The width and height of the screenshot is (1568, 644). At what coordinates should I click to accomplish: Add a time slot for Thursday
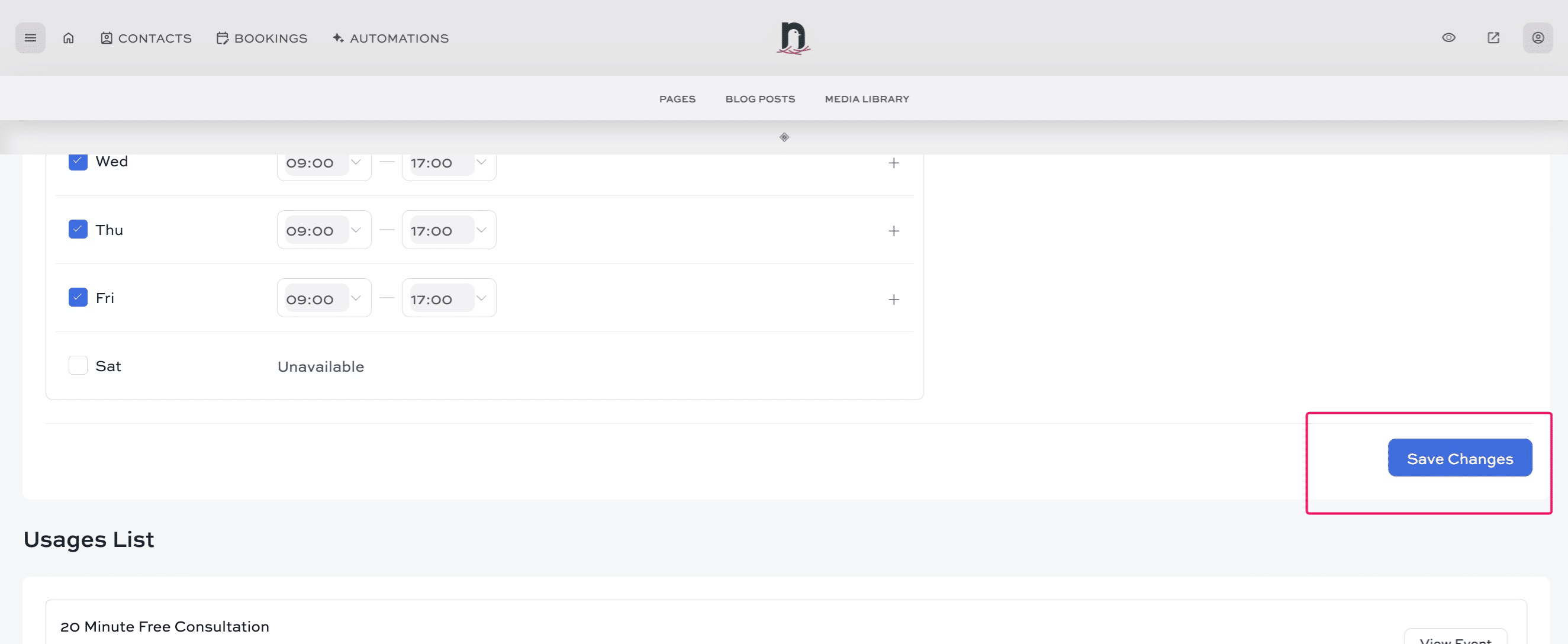coord(893,231)
